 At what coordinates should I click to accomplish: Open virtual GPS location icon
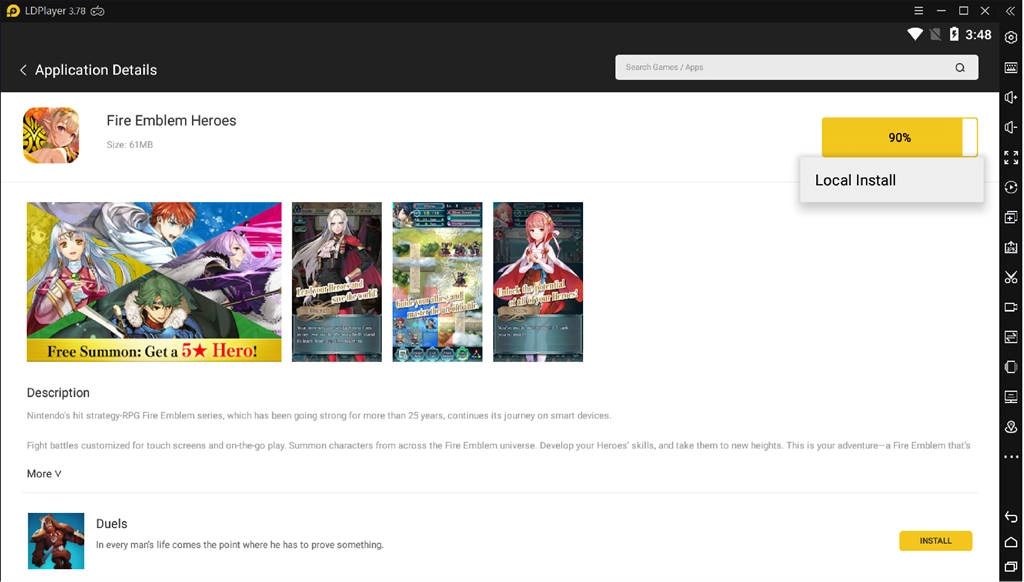point(1011,427)
